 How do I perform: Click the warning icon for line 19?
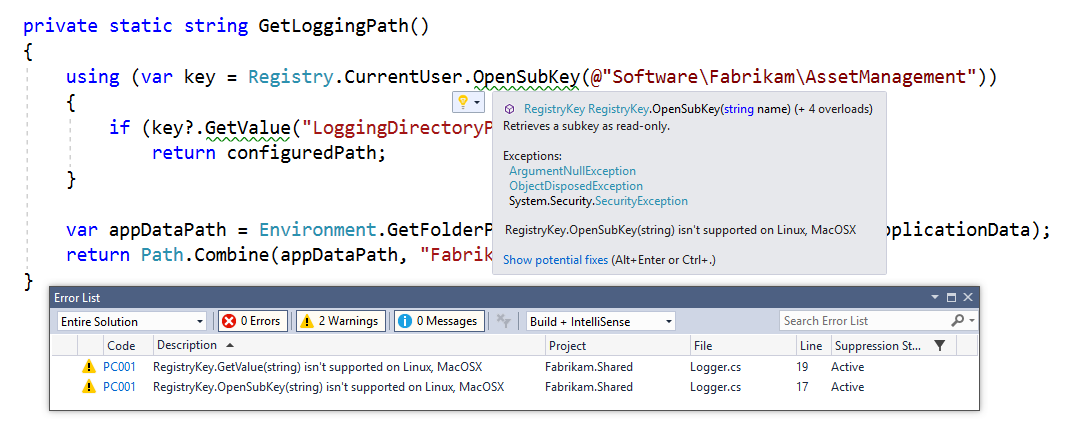coord(88,367)
